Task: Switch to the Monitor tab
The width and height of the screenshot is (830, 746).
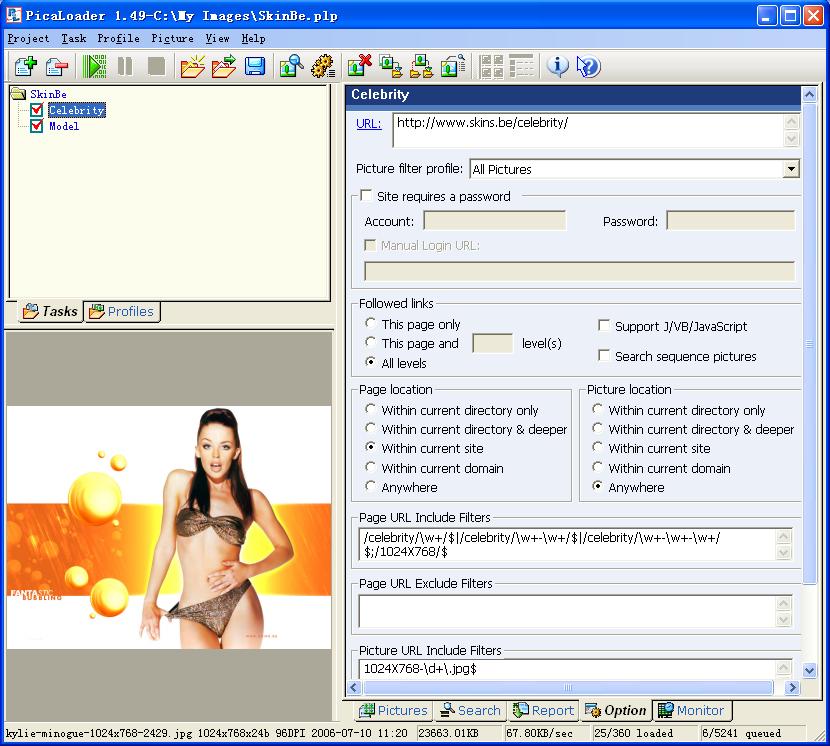Action: click(x=691, y=710)
